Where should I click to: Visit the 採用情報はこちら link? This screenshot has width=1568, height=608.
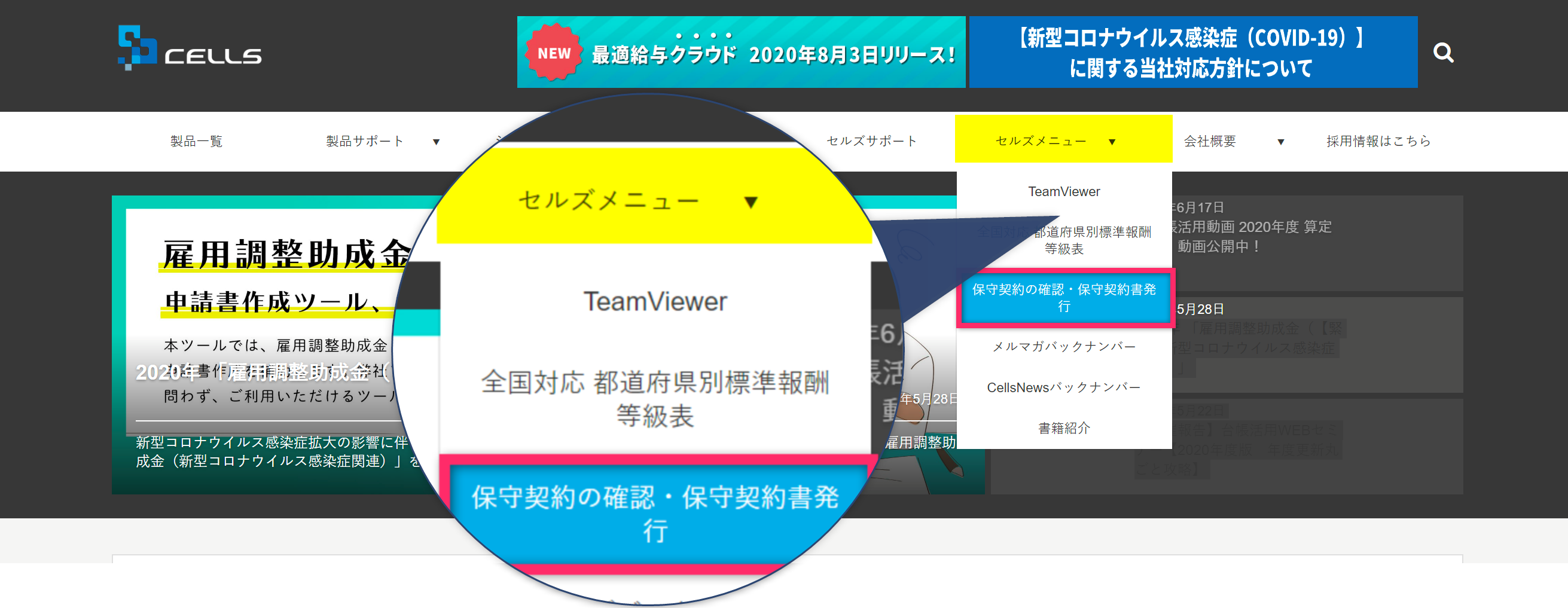(x=1378, y=141)
